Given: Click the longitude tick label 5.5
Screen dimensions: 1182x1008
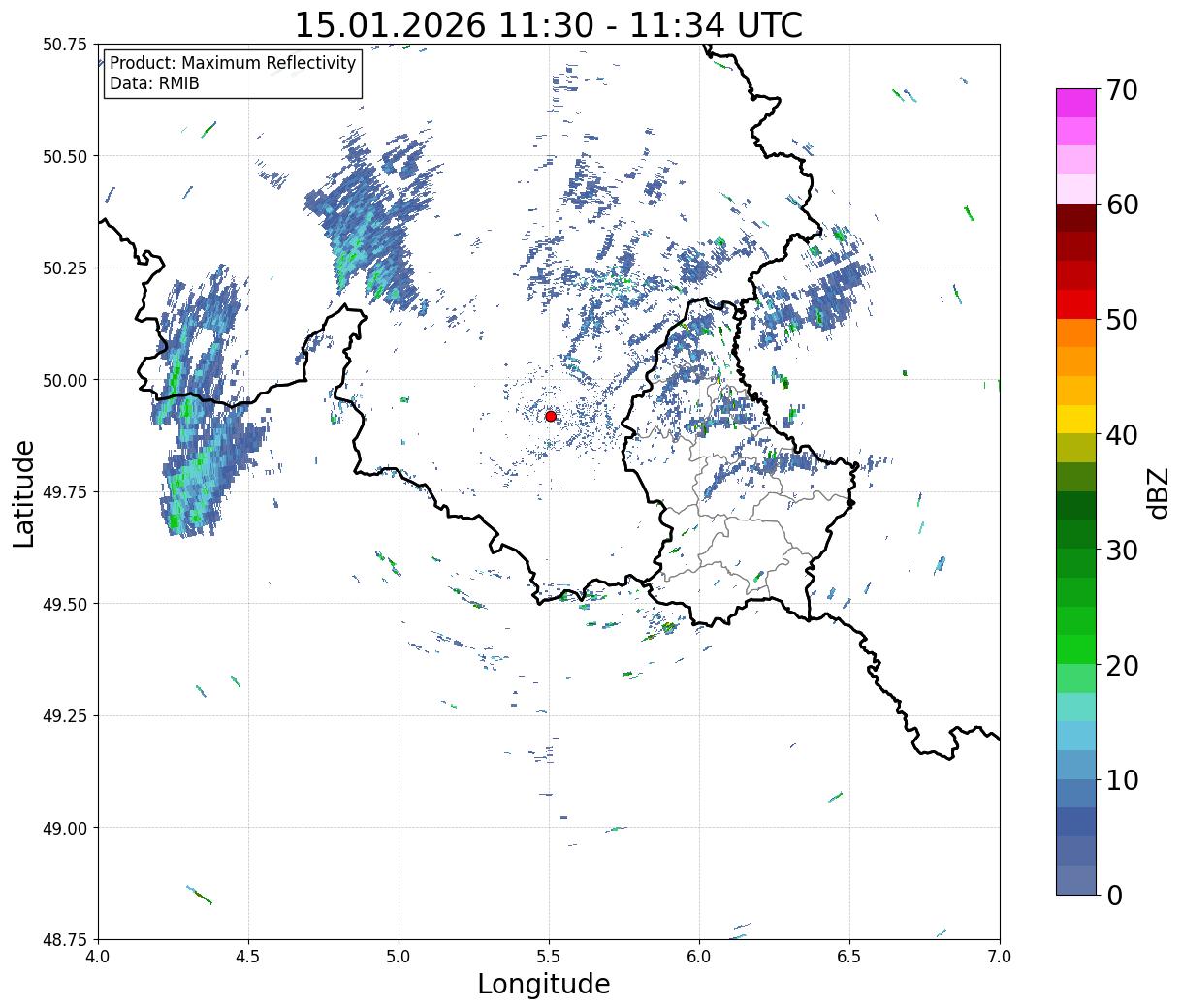Looking at the screenshot, I should click(x=549, y=957).
